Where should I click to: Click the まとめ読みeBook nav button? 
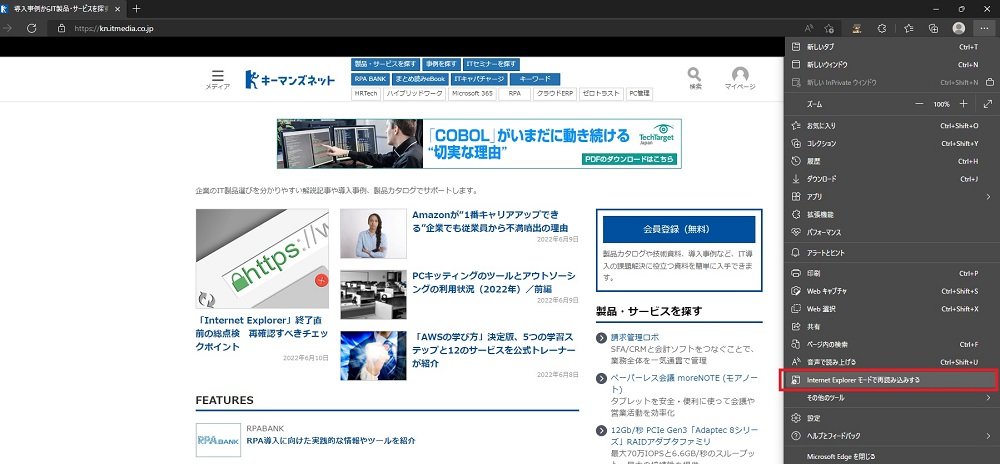[x=419, y=79]
